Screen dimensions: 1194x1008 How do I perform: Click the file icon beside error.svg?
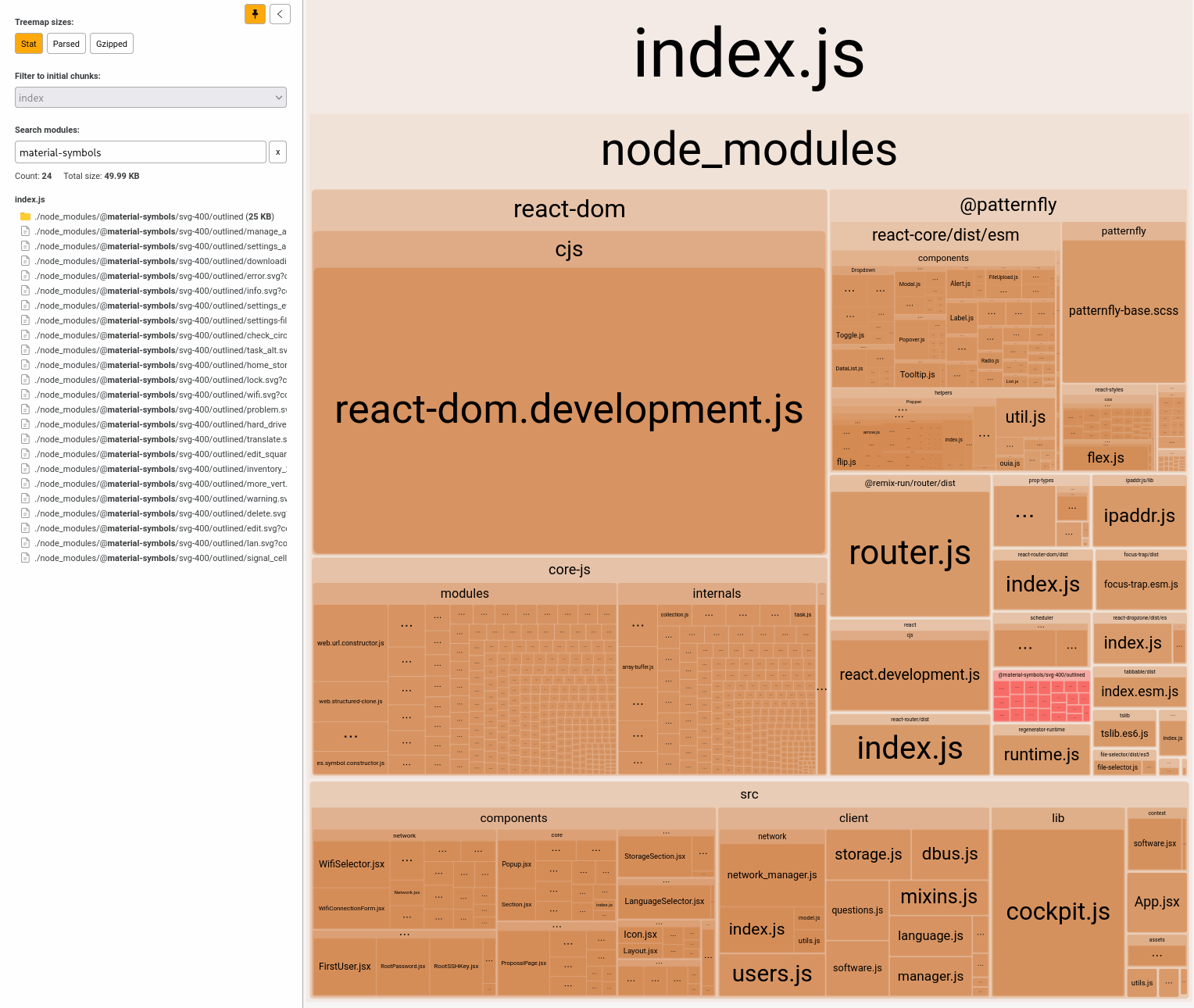25,276
